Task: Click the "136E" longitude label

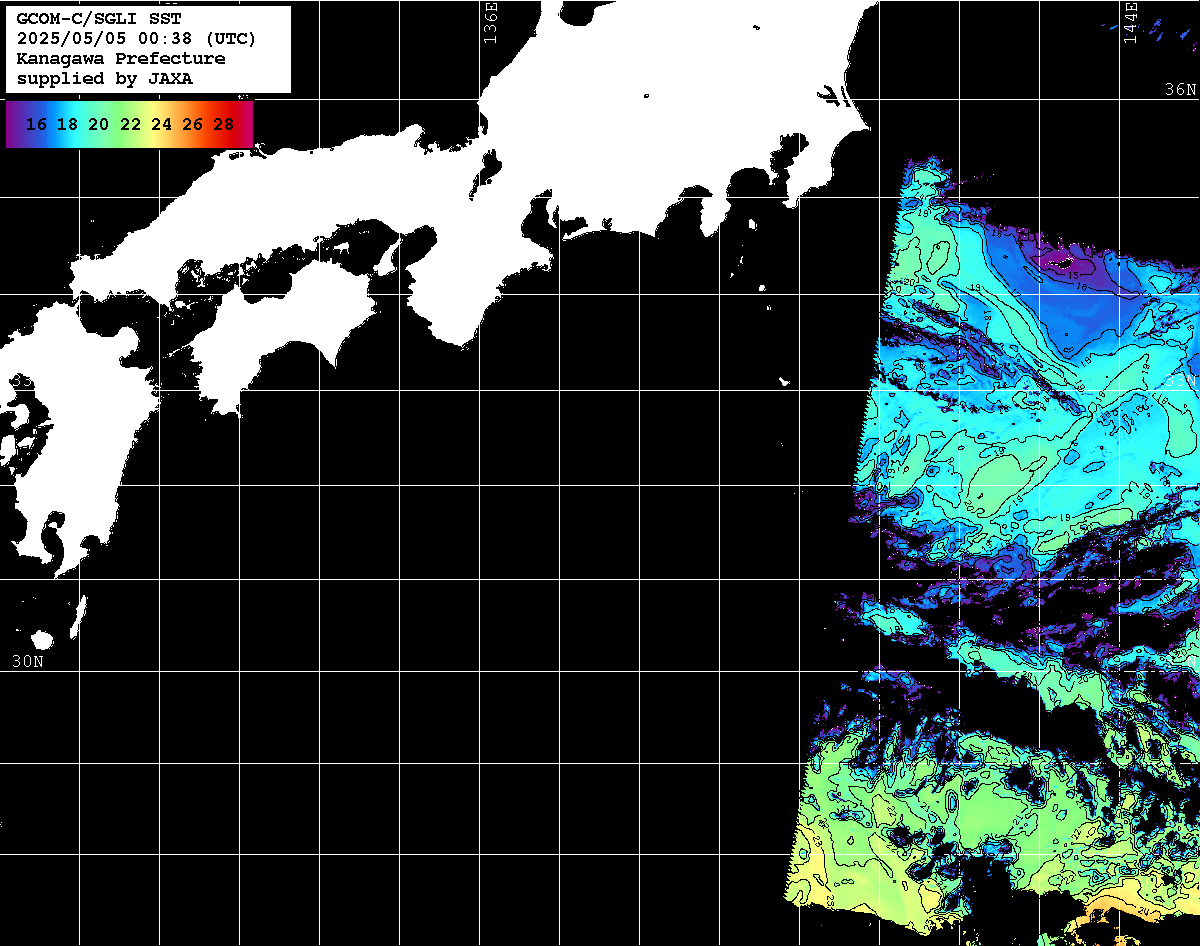Action: tap(490, 22)
